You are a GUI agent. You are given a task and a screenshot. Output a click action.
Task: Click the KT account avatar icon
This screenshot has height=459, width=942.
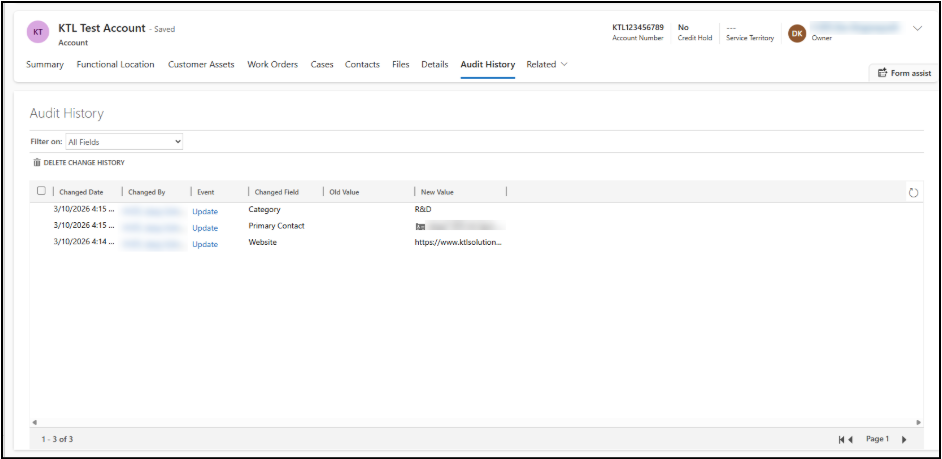click(38, 32)
